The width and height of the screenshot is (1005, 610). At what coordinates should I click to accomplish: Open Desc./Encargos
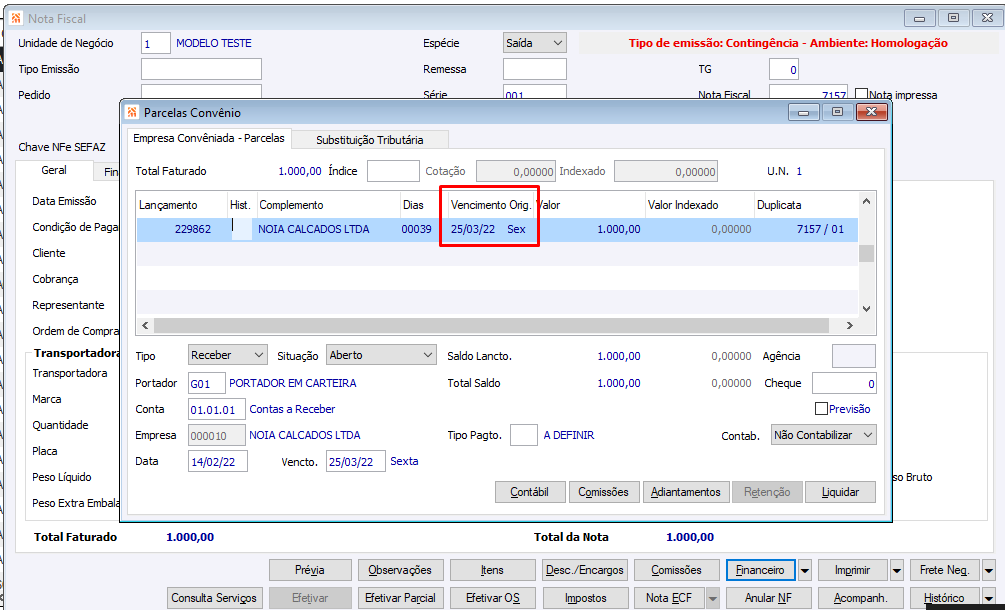point(585,570)
